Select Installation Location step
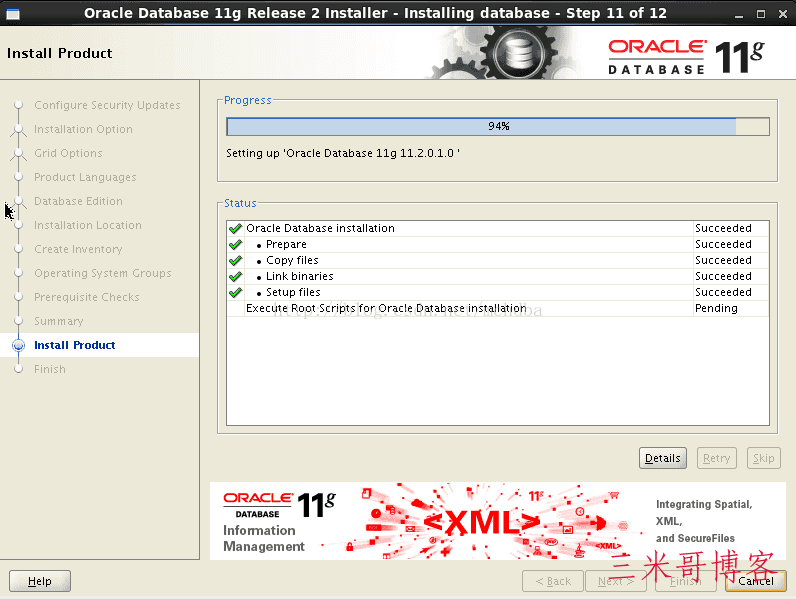Screen dimensions: 796x599 pos(88,225)
